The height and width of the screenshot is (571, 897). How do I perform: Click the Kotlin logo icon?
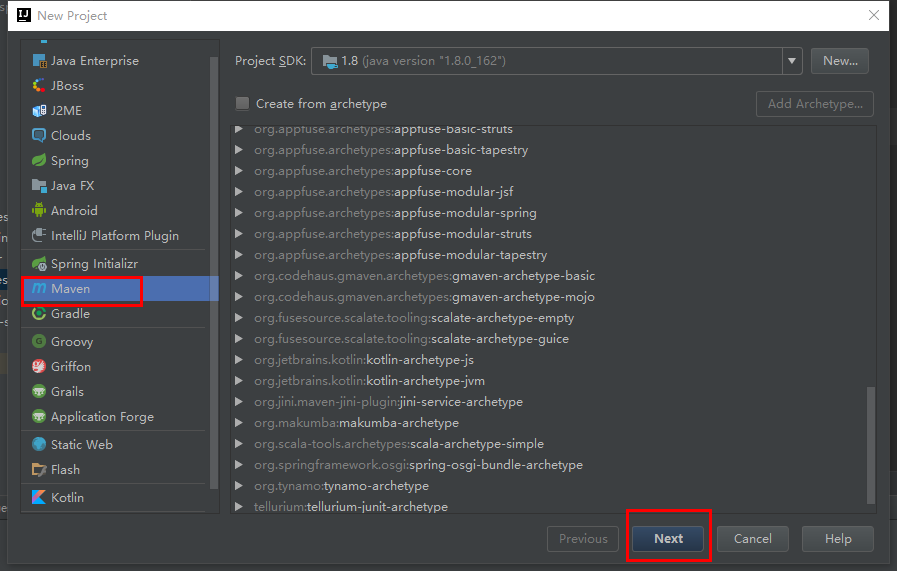click(x=39, y=497)
